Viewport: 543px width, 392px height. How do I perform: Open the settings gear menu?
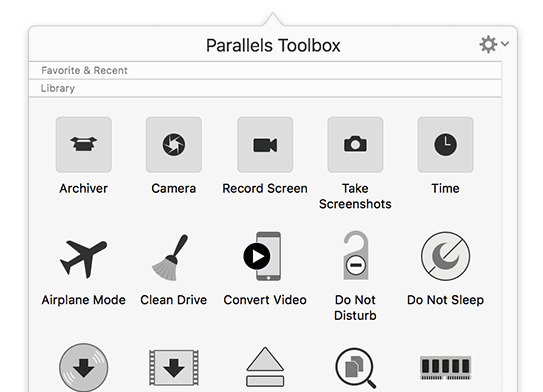494,44
